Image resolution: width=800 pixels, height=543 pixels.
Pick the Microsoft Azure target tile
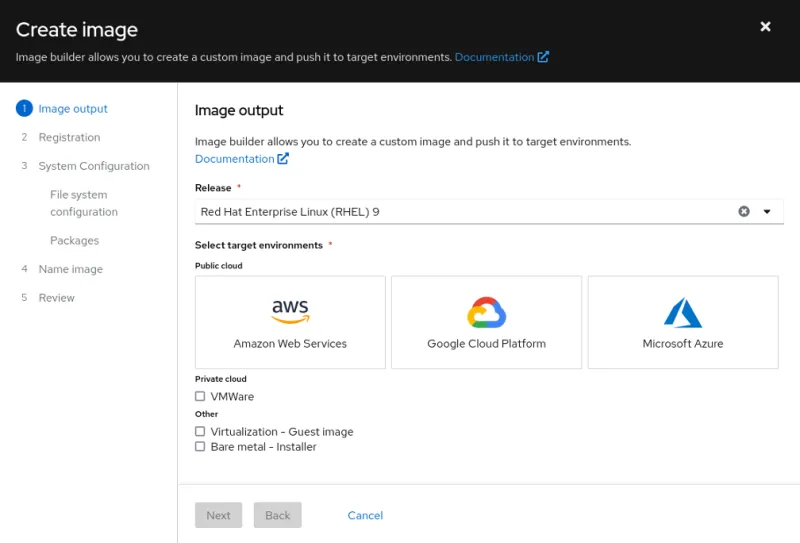pyautogui.click(x=682, y=322)
